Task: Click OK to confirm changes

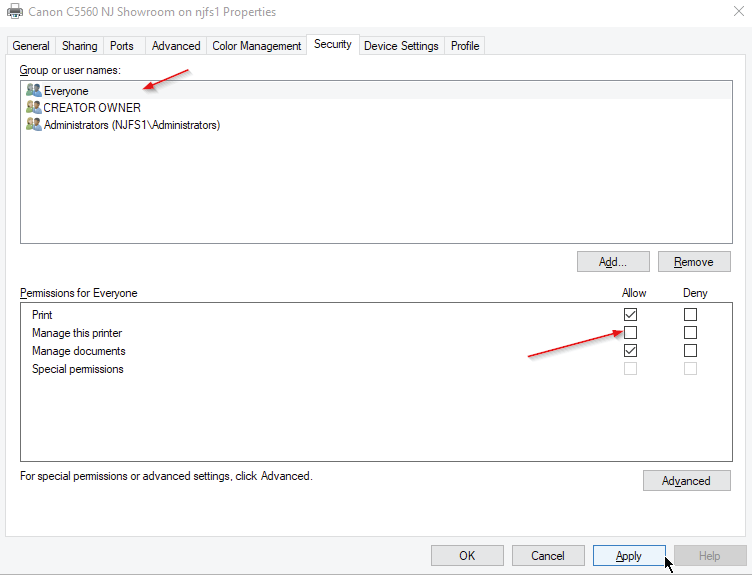Action: (x=467, y=556)
